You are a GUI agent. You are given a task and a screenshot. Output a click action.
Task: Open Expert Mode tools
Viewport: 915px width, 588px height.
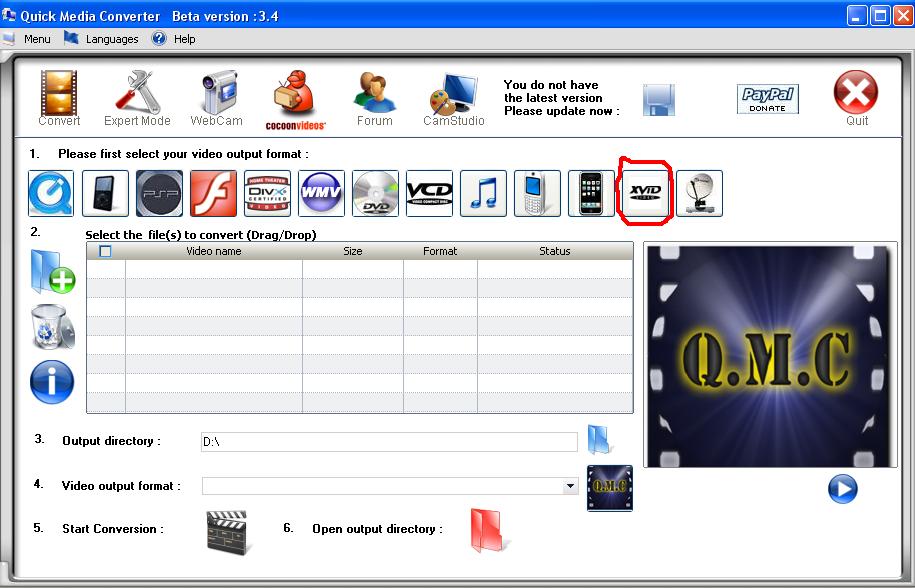(137, 92)
